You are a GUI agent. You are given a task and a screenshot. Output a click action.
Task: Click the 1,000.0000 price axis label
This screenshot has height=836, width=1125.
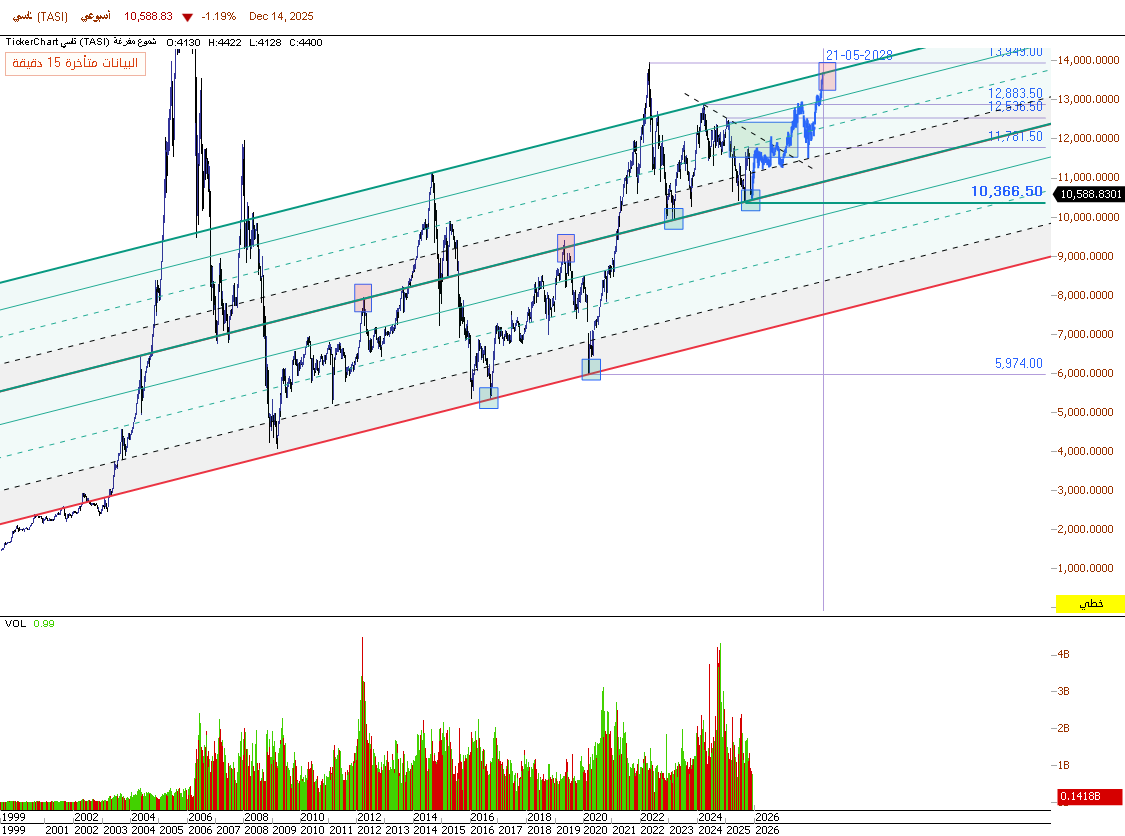[1088, 568]
